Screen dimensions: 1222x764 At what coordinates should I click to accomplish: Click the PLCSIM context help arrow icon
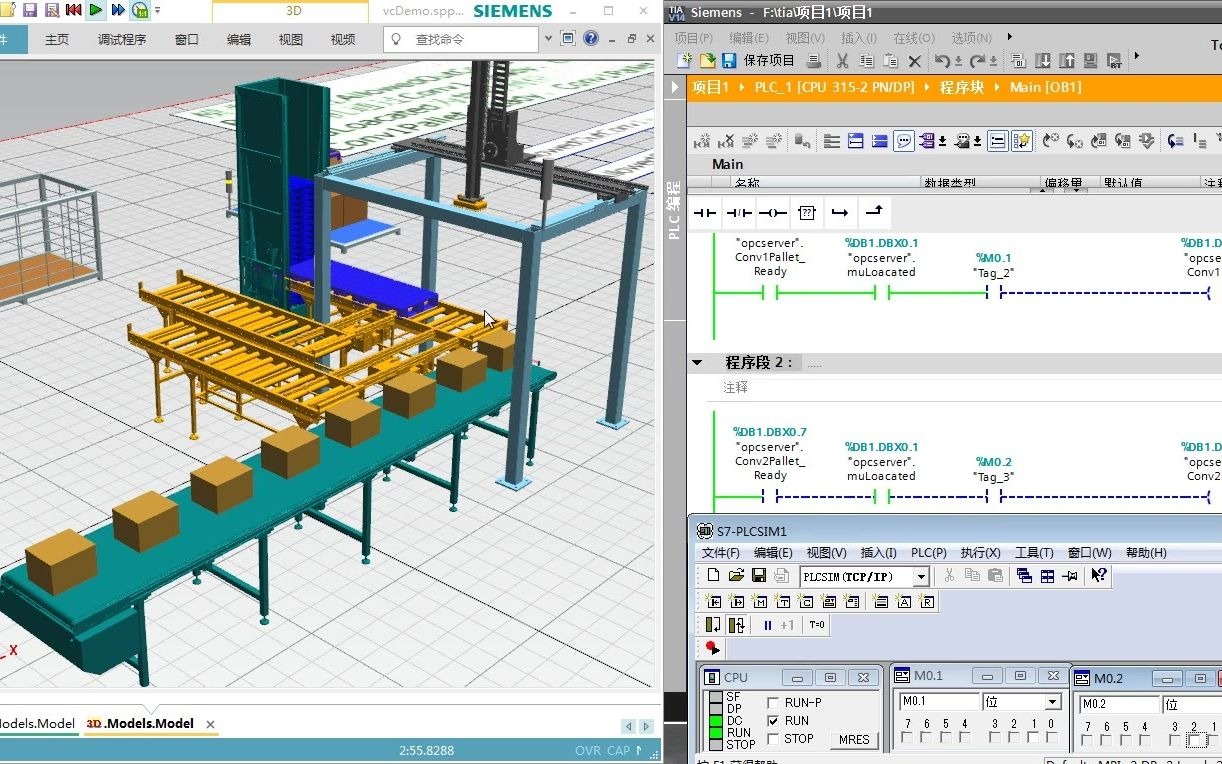[1099, 575]
